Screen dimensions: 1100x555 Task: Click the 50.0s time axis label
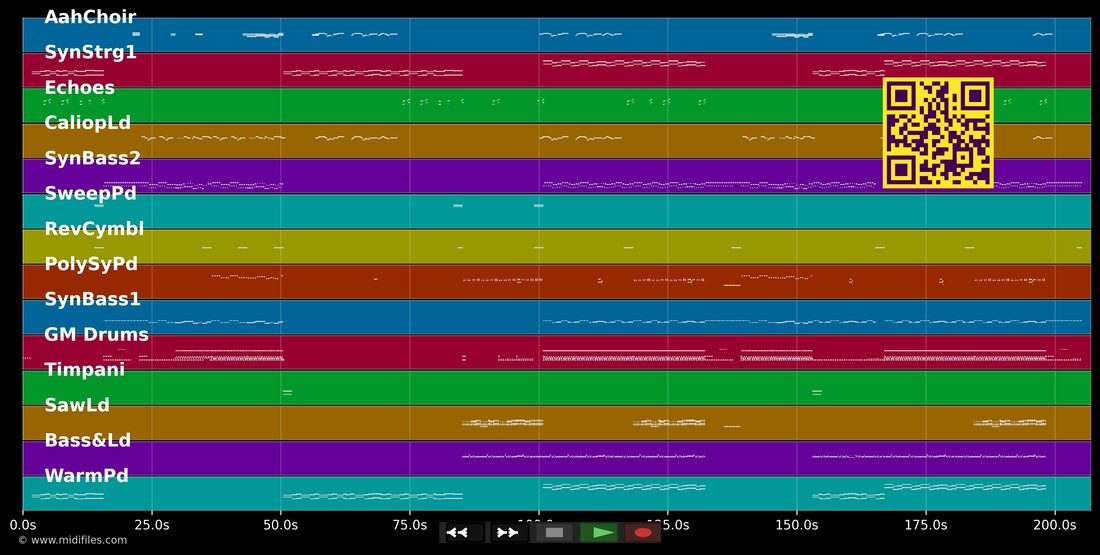[281, 524]
